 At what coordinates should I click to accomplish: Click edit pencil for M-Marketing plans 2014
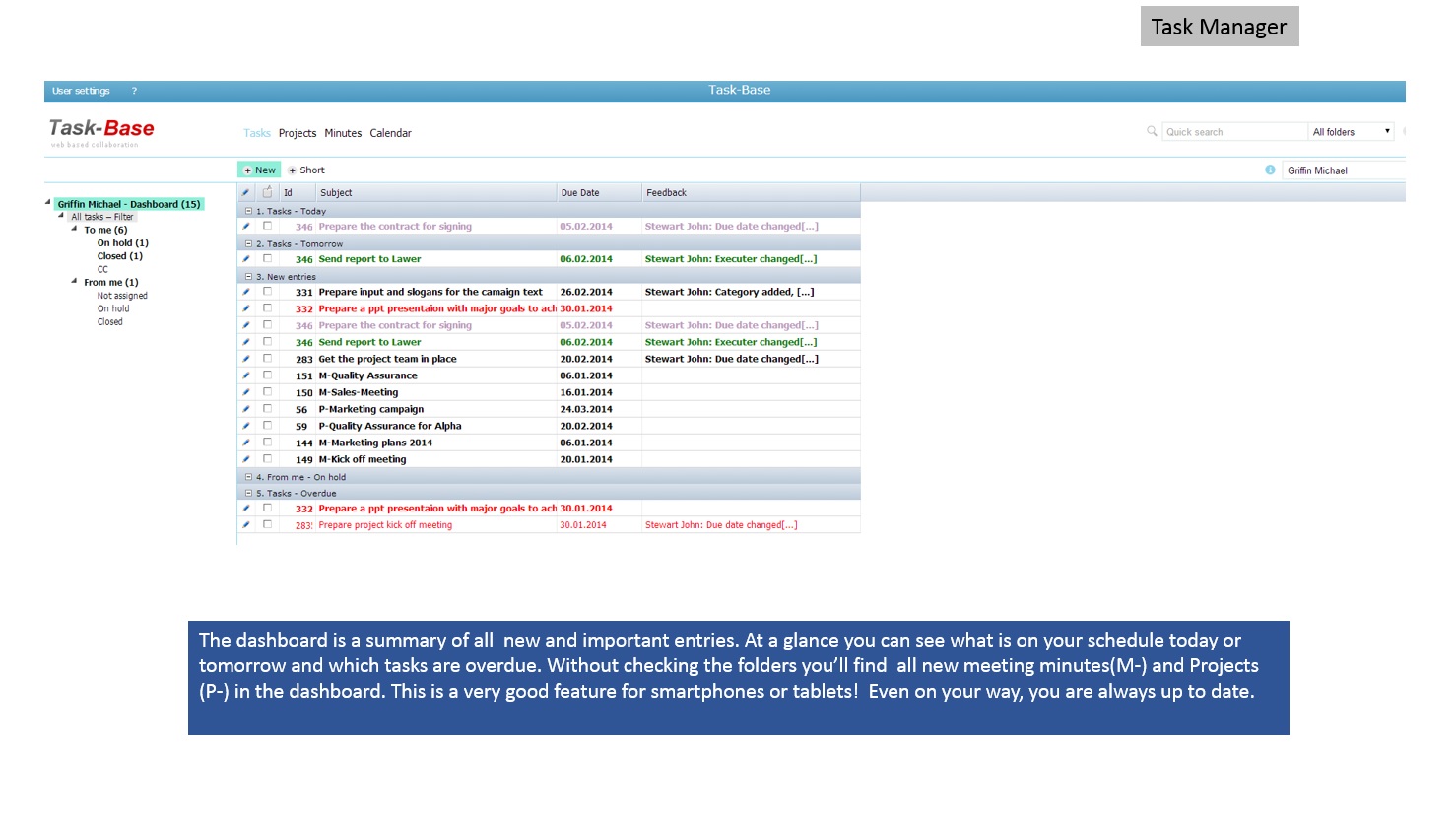[246, 443]
